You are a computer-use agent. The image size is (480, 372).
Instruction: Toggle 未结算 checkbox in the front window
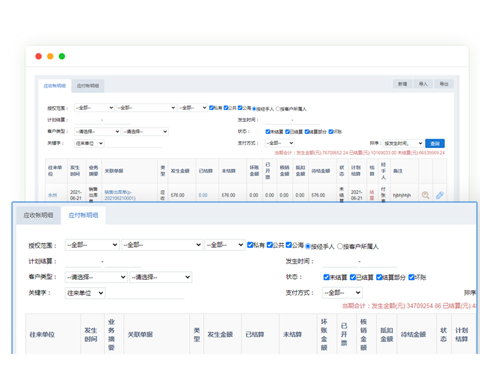click(x=326, y=277)
